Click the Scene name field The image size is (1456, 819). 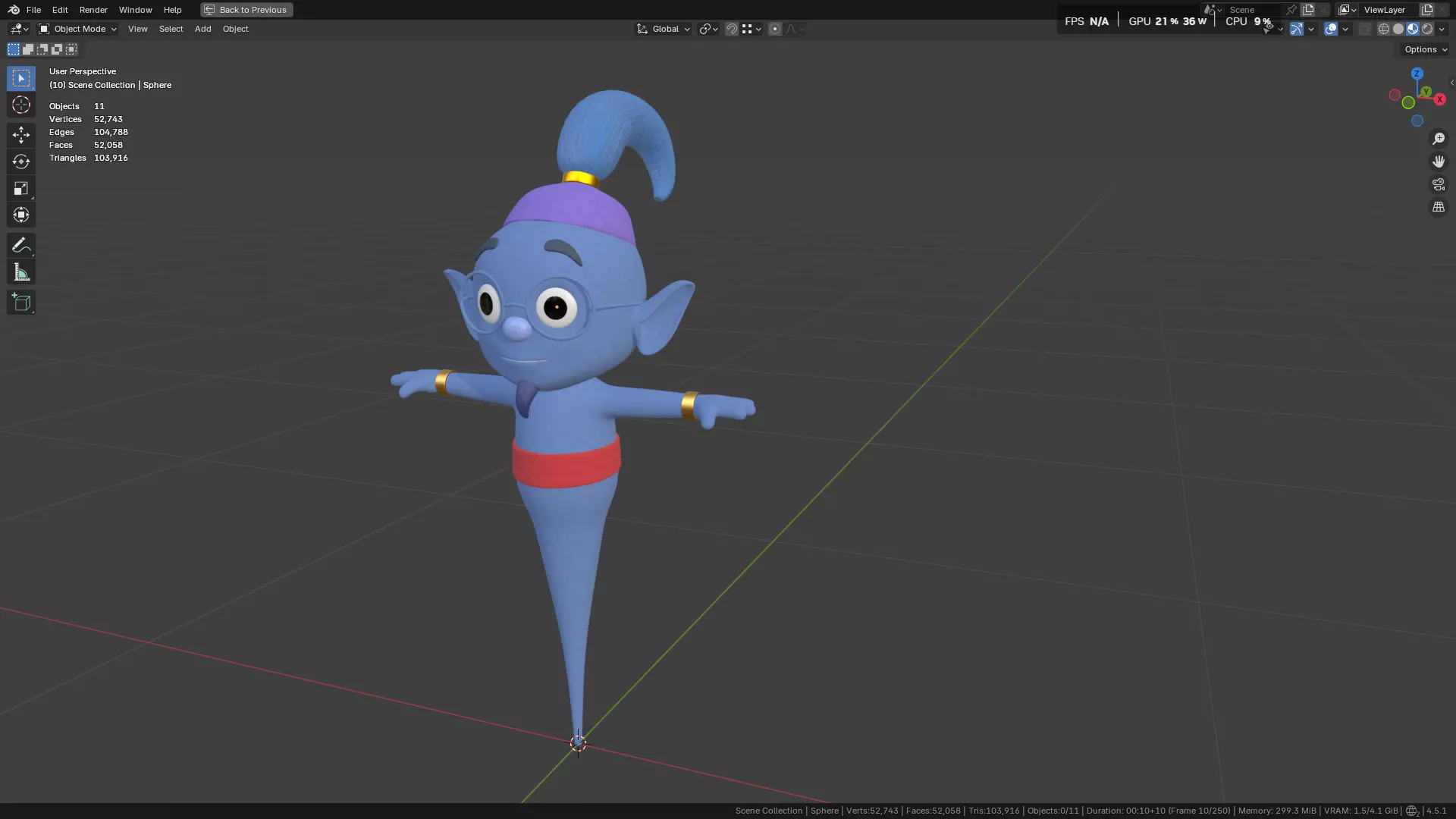click(x=1254, y=10)
